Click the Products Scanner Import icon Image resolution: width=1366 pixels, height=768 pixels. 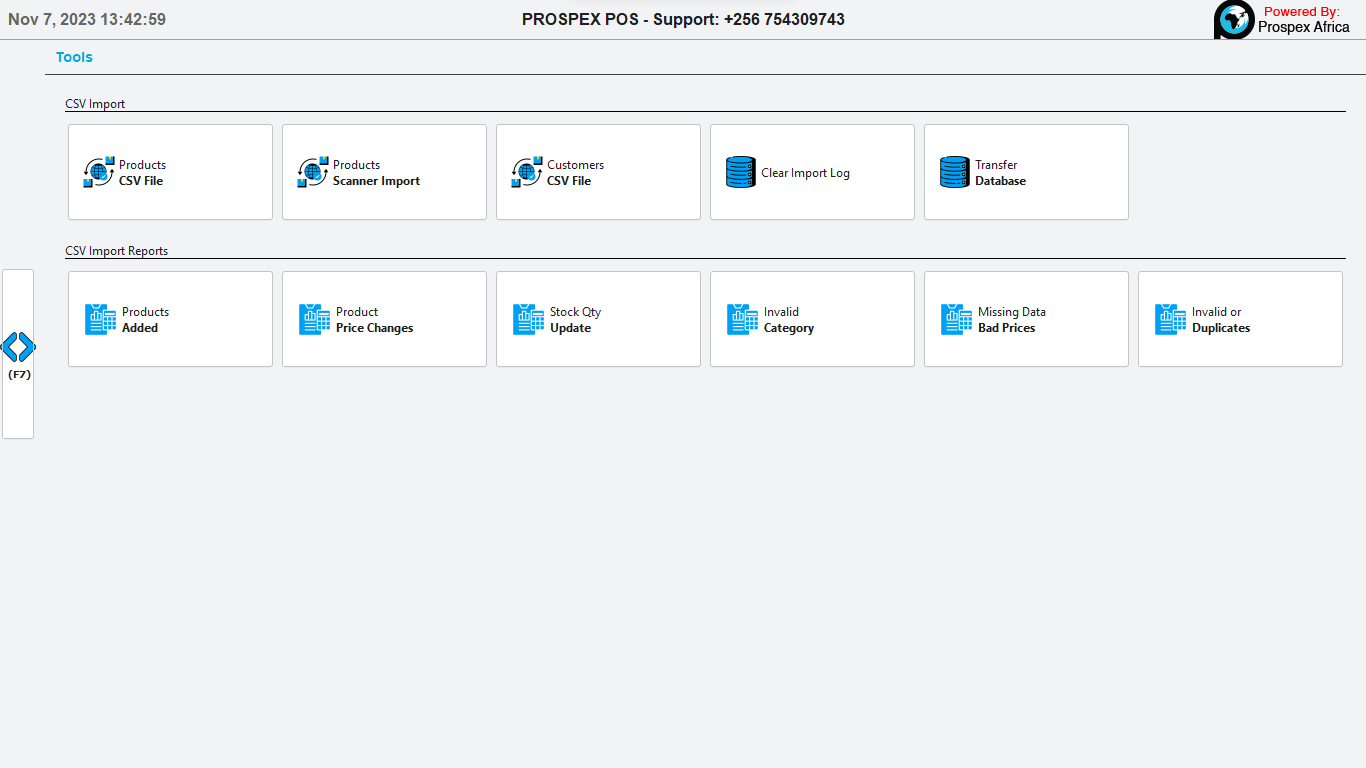point(313,172)
